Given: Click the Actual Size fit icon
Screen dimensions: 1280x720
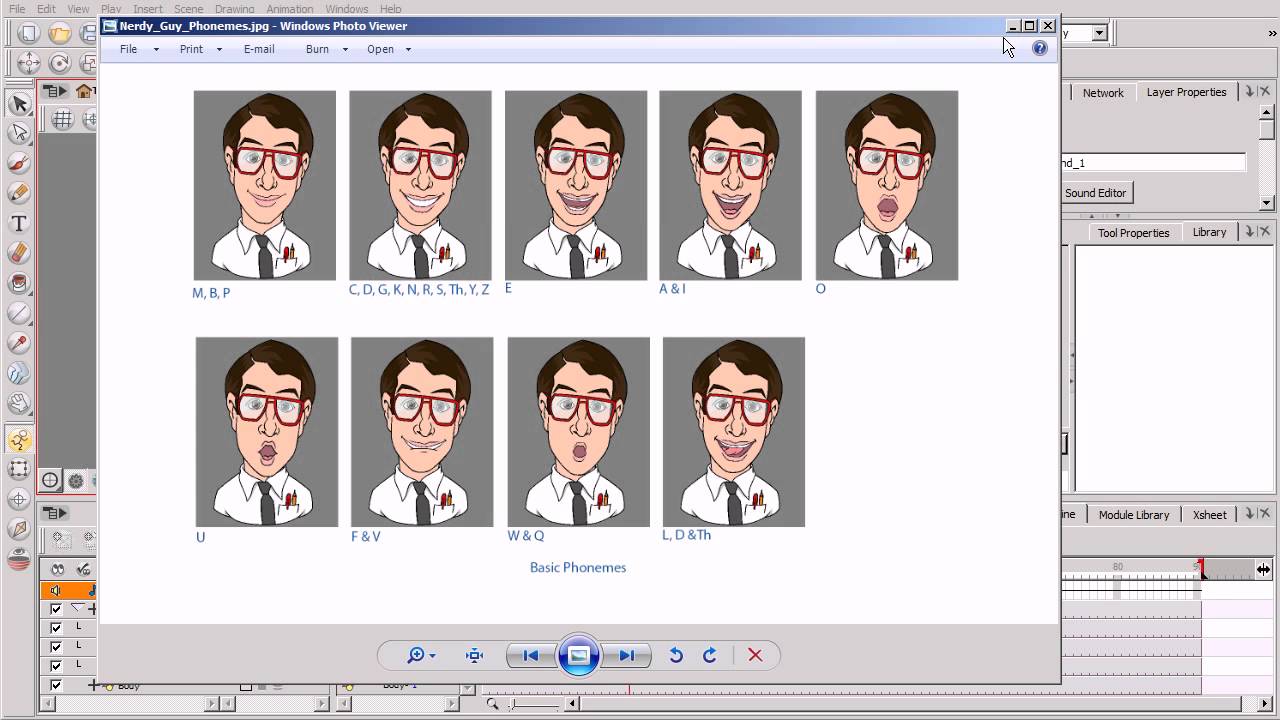Looking at the screenshot, I should click(474, 655).
